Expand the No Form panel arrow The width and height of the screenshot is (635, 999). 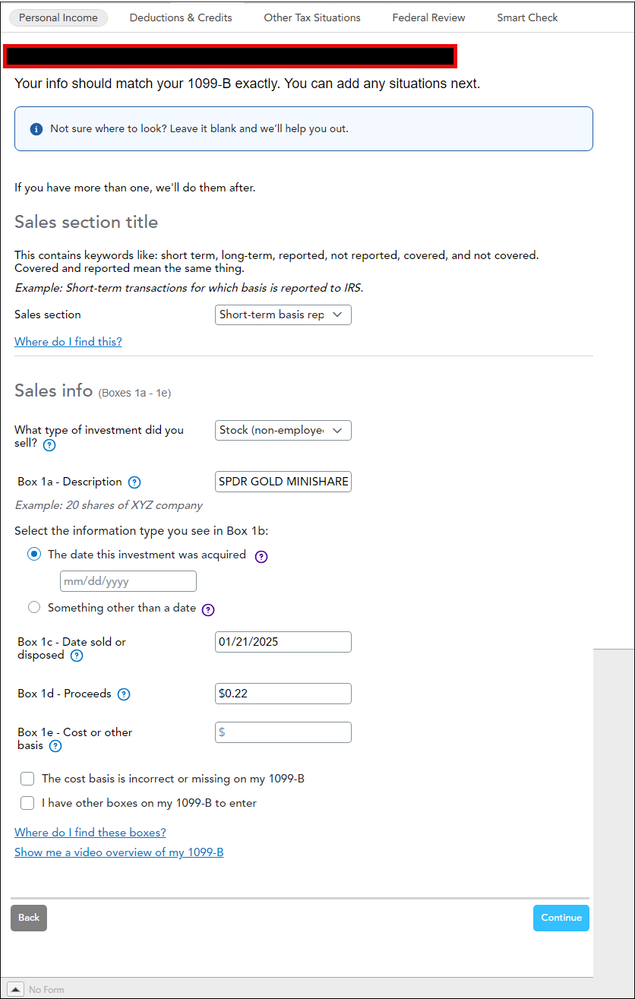click(x=17, y=989)
